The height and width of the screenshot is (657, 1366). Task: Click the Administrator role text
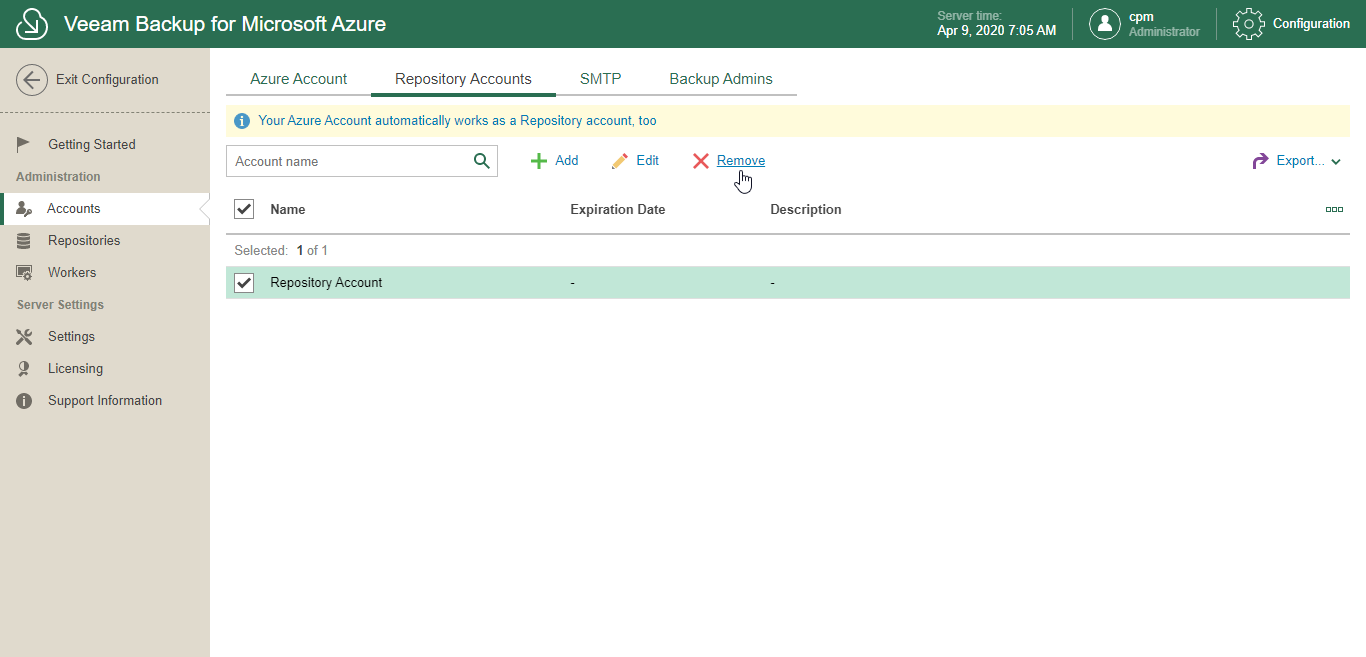click(1164, 32)
